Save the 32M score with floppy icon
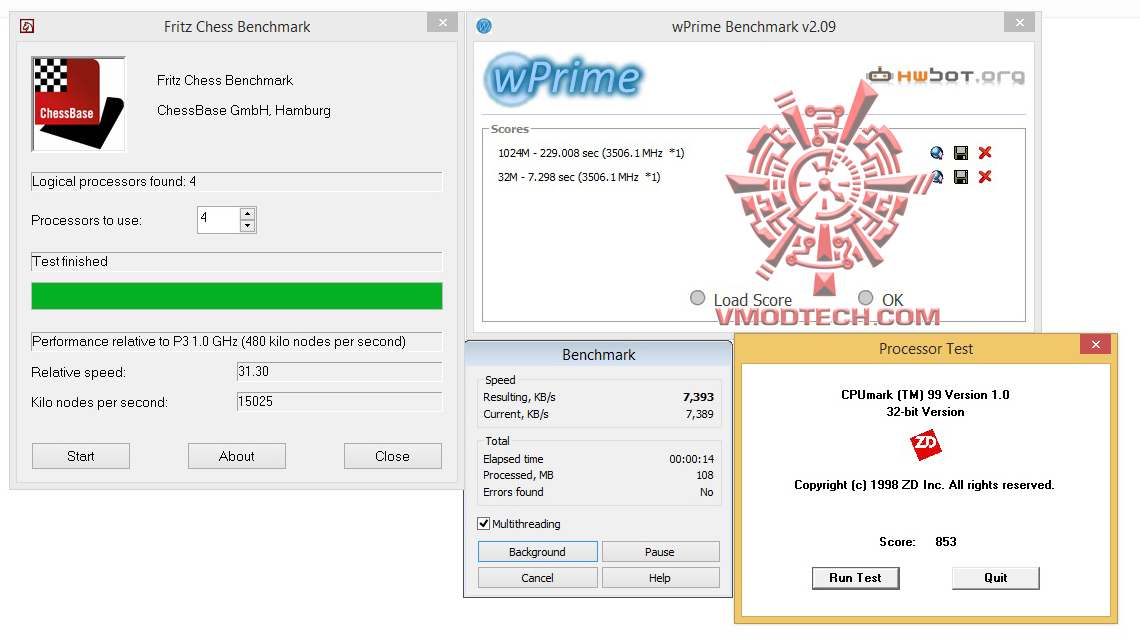Image resolution: width=1140 pixels, height=644 pixels. 960,177
